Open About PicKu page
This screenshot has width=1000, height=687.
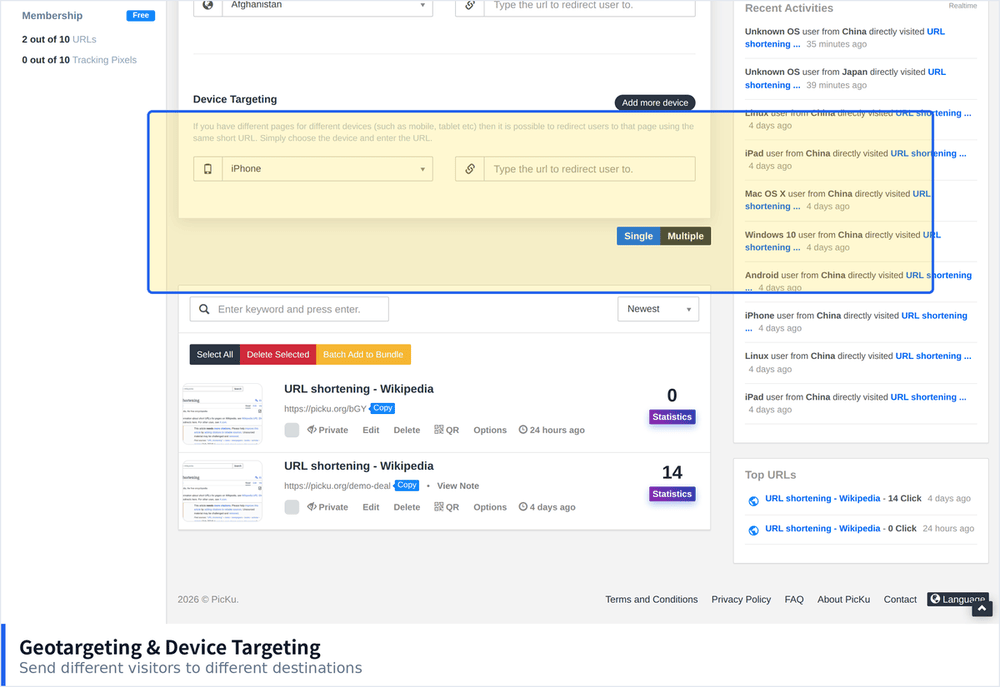pos(844,600)
